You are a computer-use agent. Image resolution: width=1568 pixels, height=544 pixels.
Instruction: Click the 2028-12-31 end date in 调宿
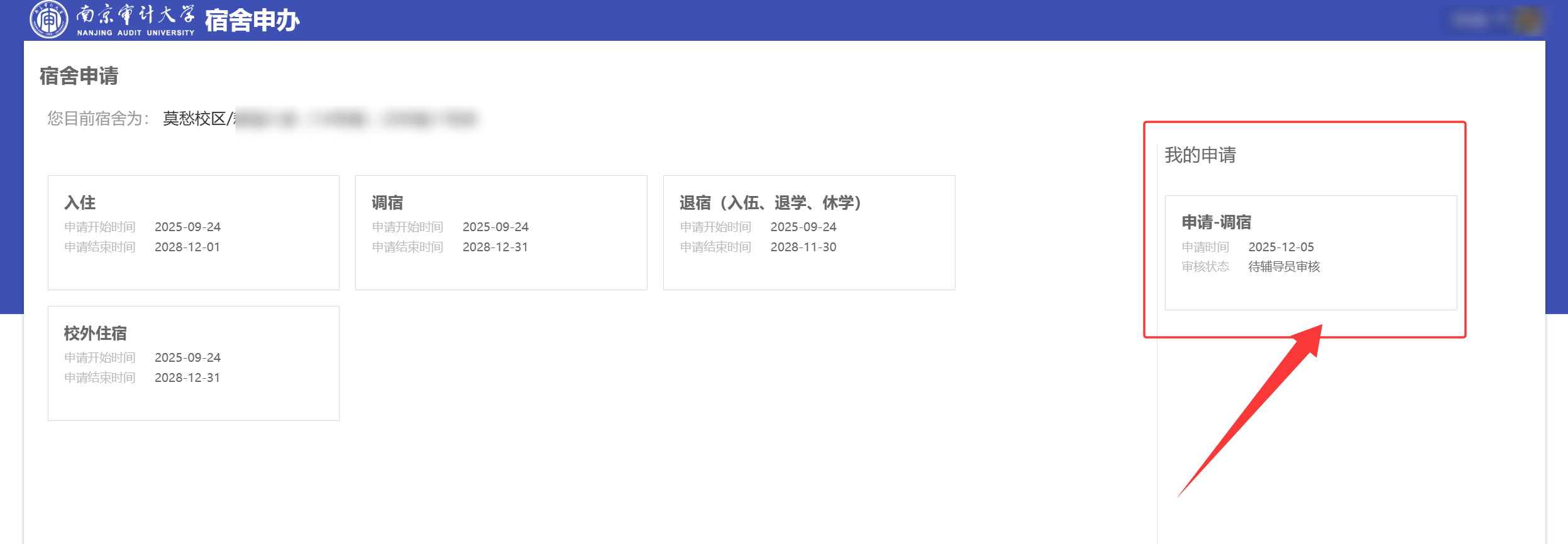495,247
